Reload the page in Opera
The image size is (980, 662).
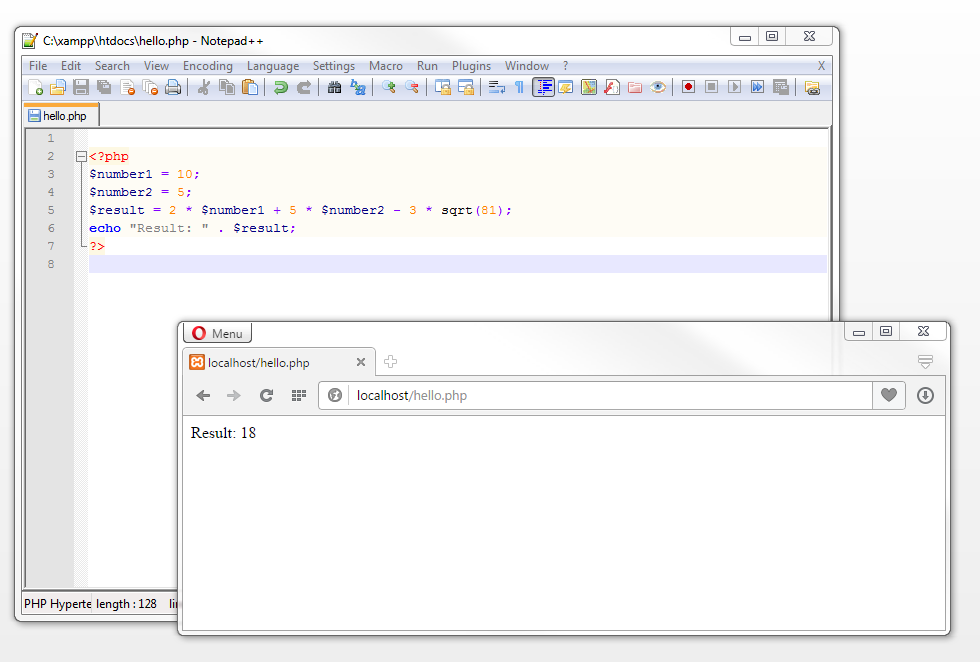tap(266, 396)
